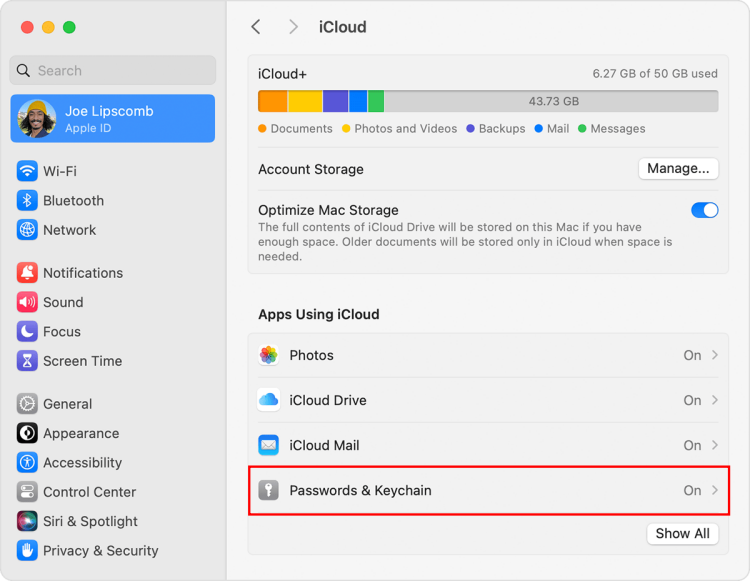750x581 pixels.
Task: Select the Notifications bell icon
Action: 27,273
